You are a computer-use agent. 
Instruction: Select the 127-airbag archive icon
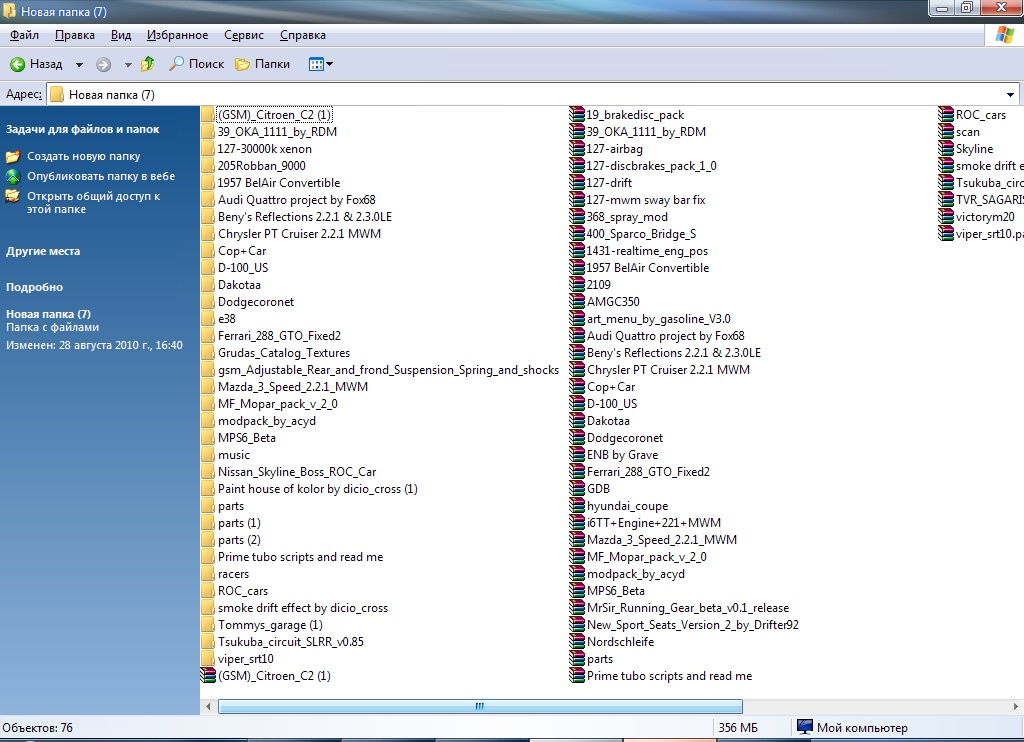coord(577,149)
